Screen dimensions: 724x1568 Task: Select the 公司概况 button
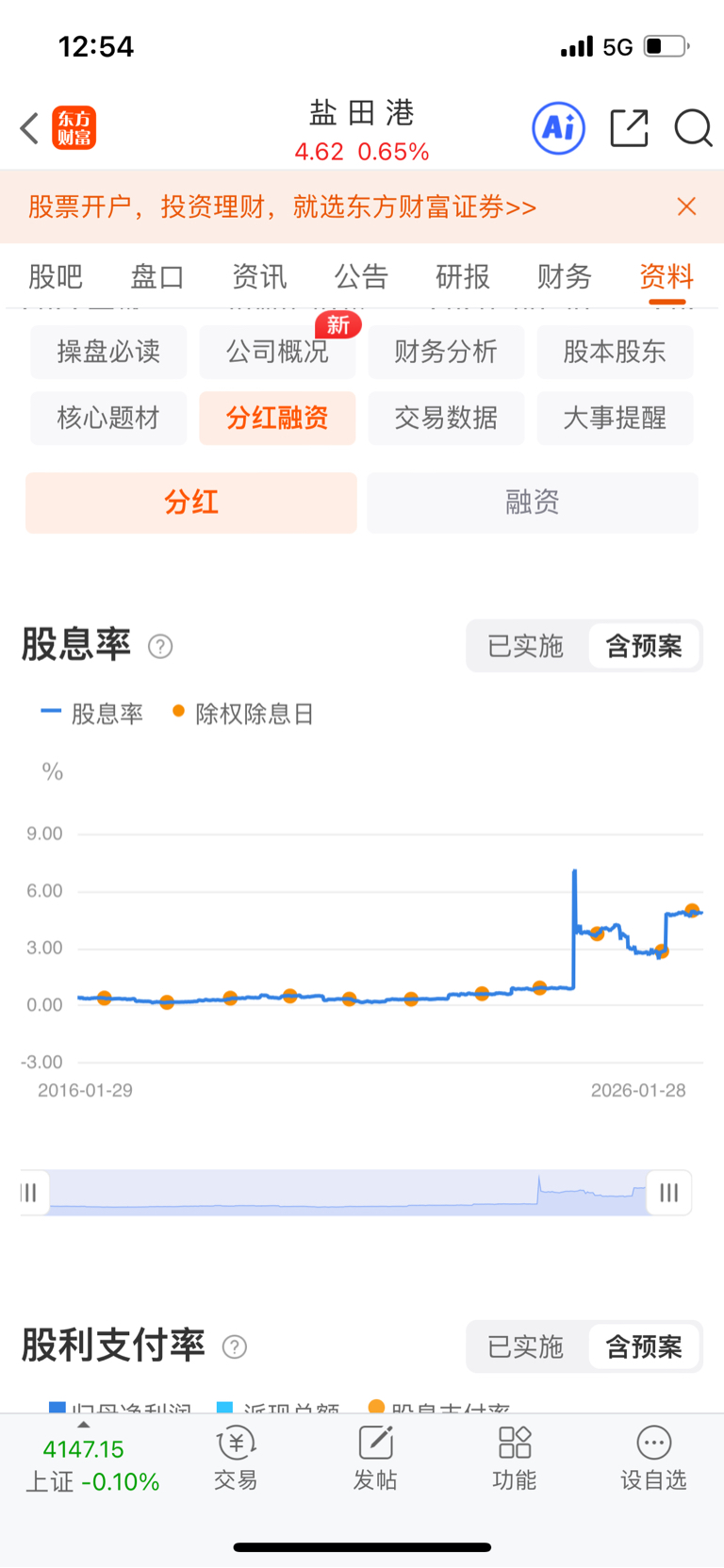click(277, 352)
